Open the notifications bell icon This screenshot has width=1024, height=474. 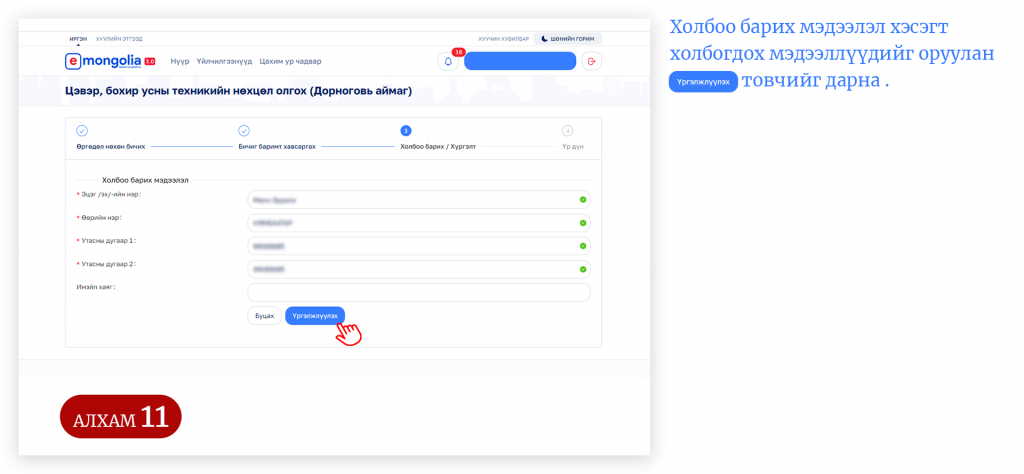448,61
